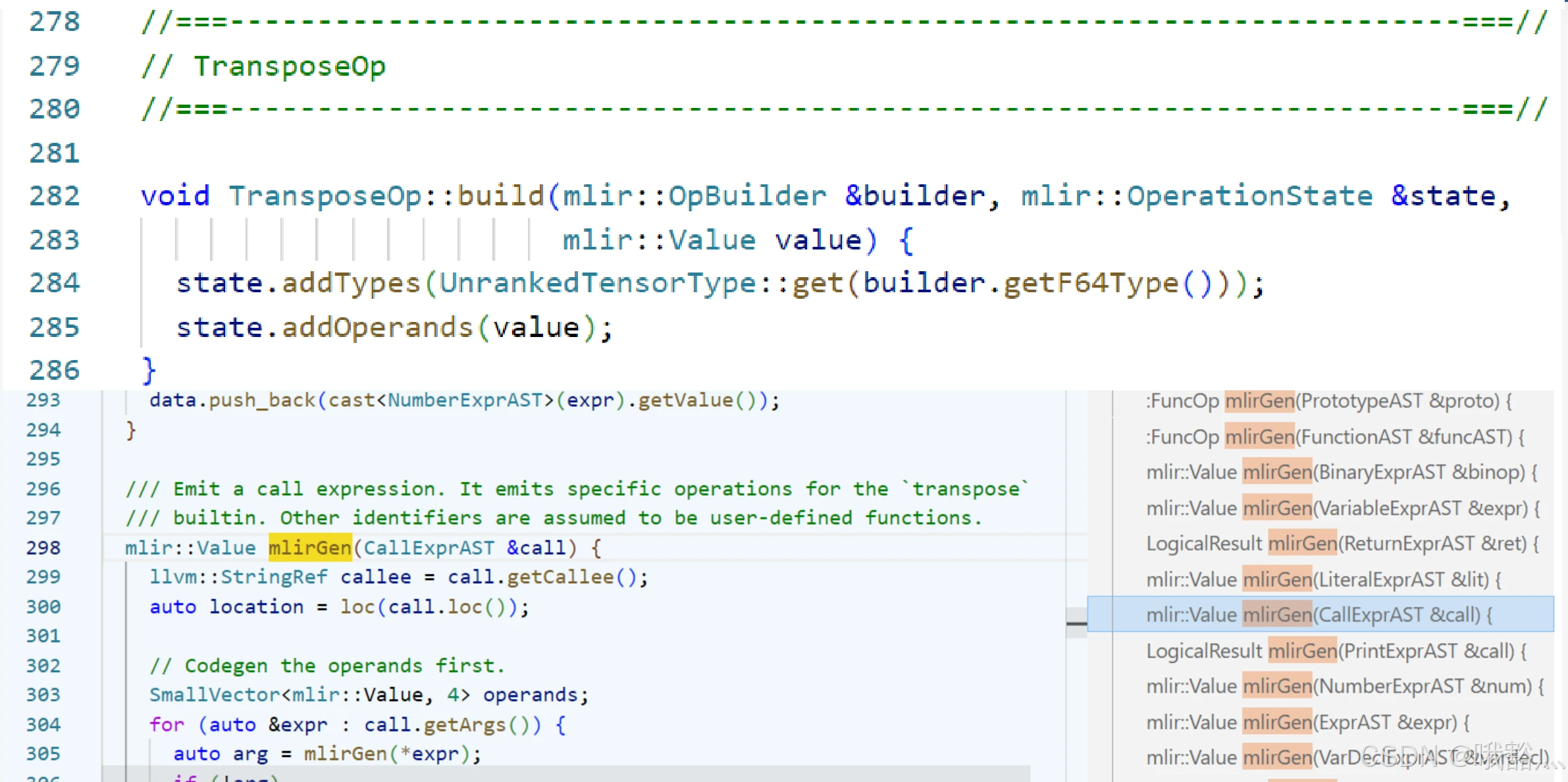The height and width of the screenshot is (782, 1568).
Task: Select the mlirGen(PrototypeAST &proto) search result
Action: pyautogui.click(x=1328, y=401)
